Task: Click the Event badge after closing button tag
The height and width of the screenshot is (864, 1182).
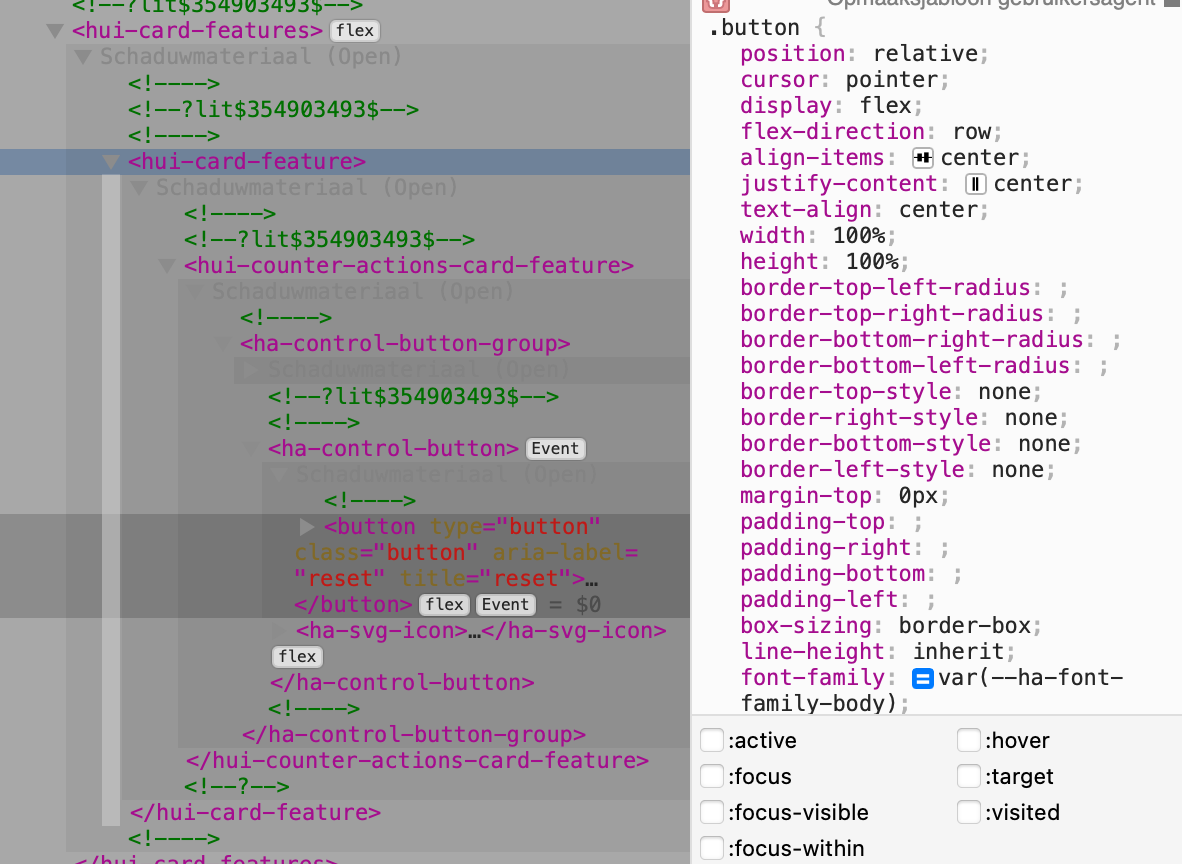Action: [x=505, y=605]
